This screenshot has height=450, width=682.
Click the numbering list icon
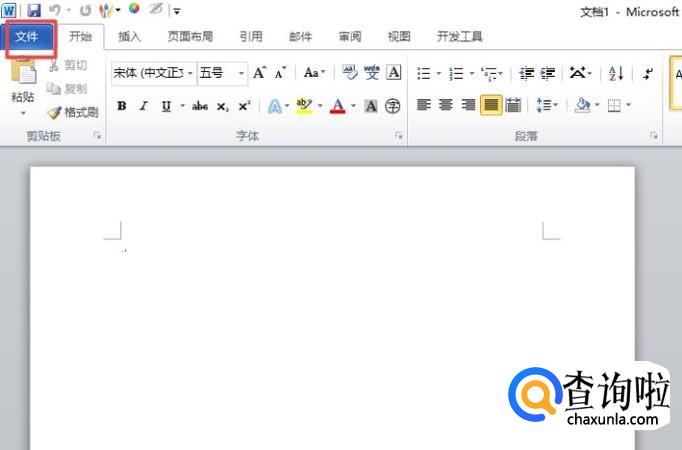[456, 73]
